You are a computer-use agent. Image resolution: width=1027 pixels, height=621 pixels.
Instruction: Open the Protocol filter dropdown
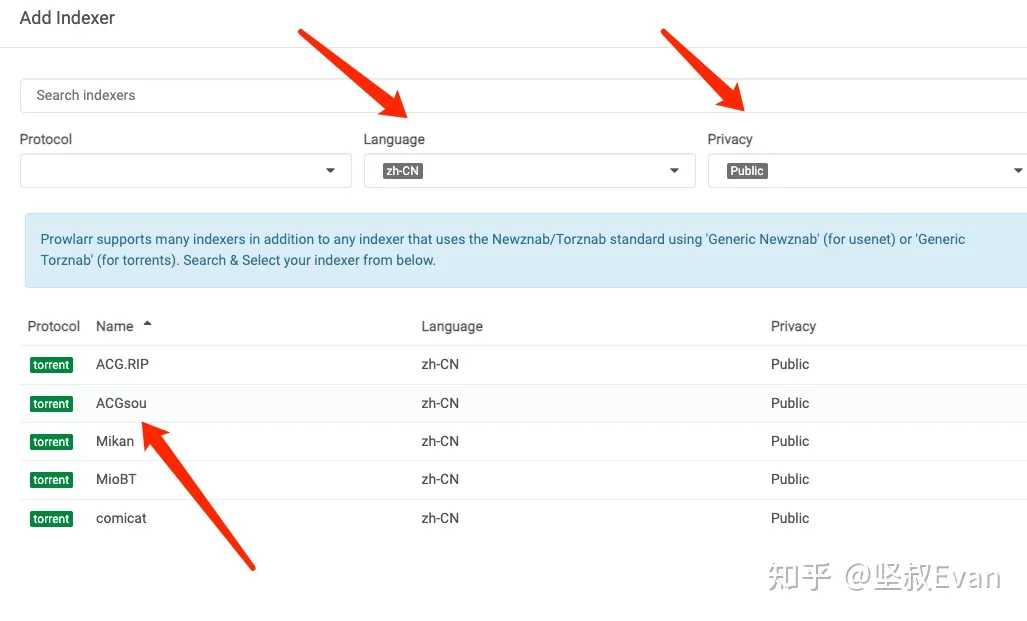tap(185, 170)
